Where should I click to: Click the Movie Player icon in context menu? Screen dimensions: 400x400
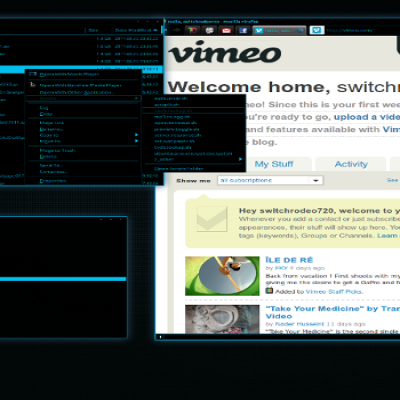point(33,74)
